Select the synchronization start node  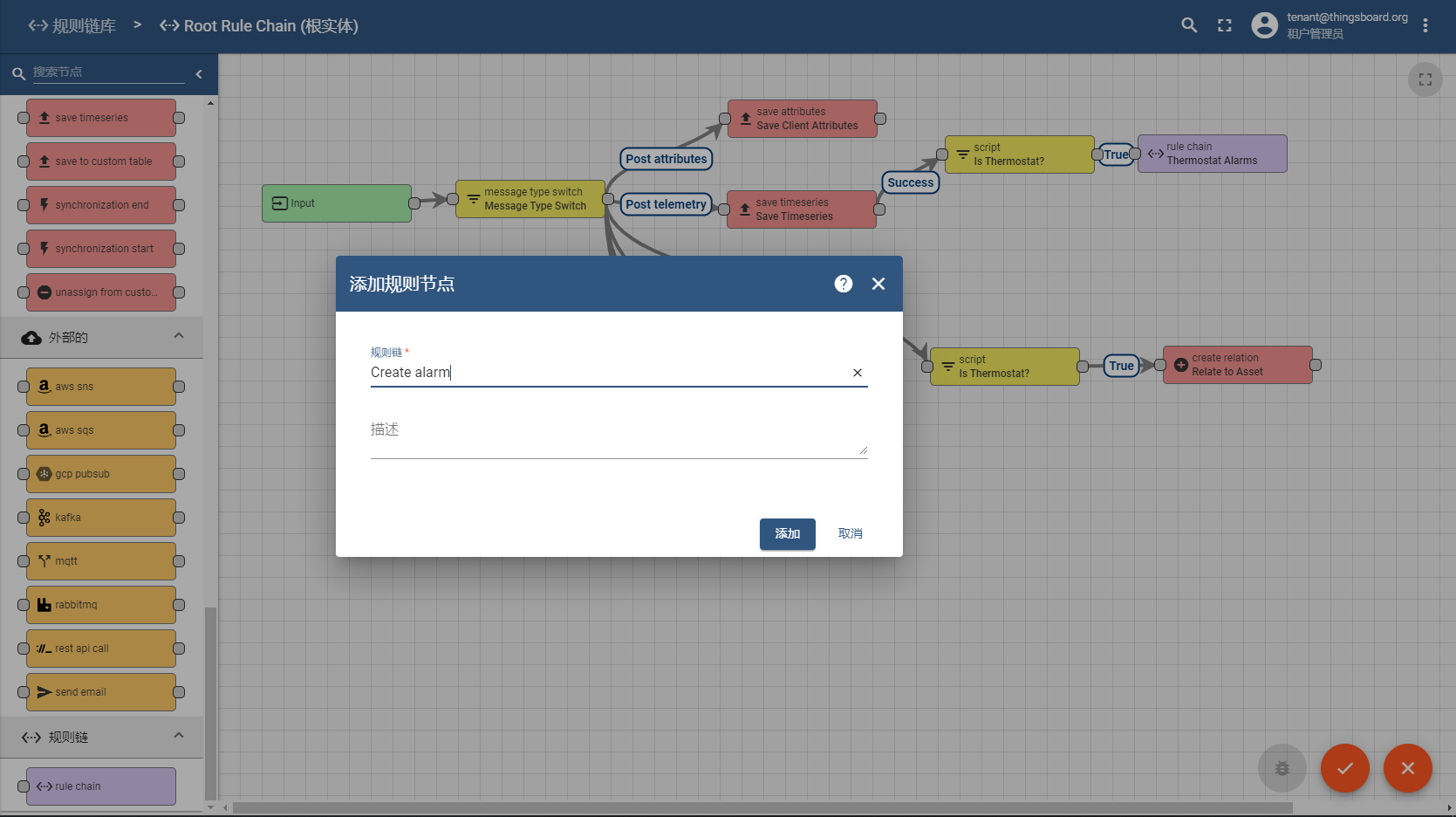point(101,249)
